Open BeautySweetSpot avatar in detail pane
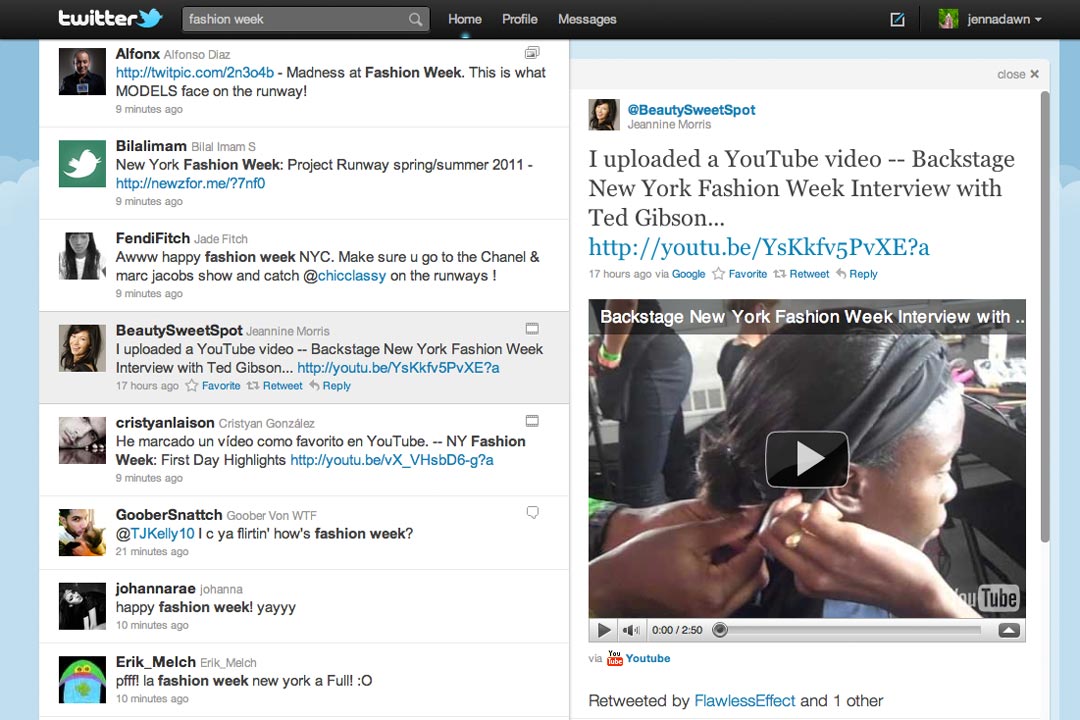Viewport: 1080px width, 720px height. [x=604, y=115]
